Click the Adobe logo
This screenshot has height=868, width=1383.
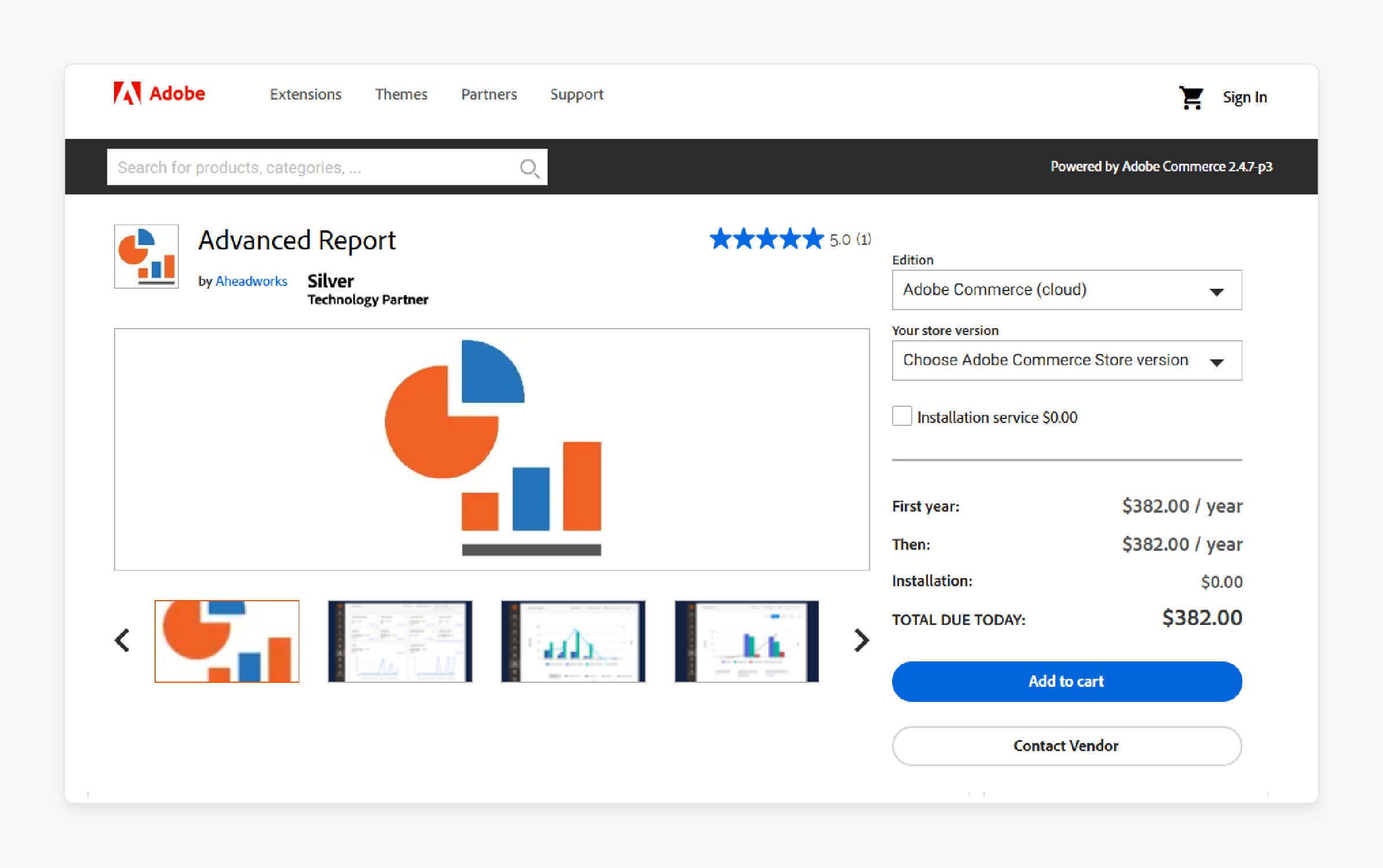pyautogui.click(x=159, y=93)
